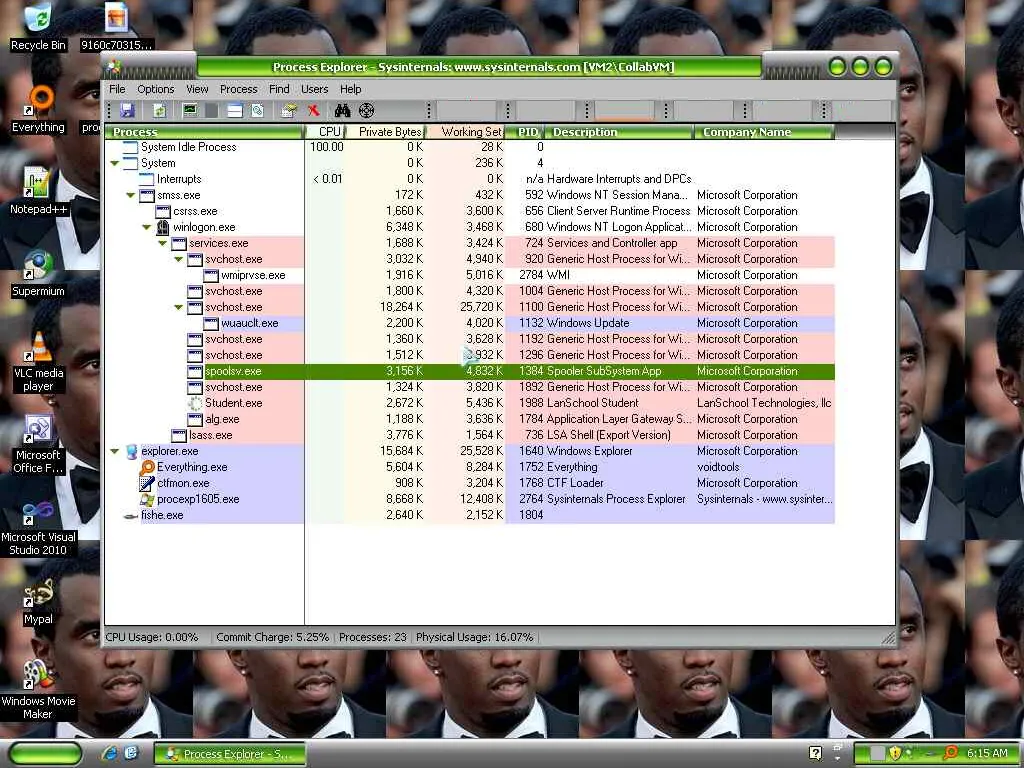Select the wmiprvse.exe process row

pyautogui.click(x=470, y=275)
